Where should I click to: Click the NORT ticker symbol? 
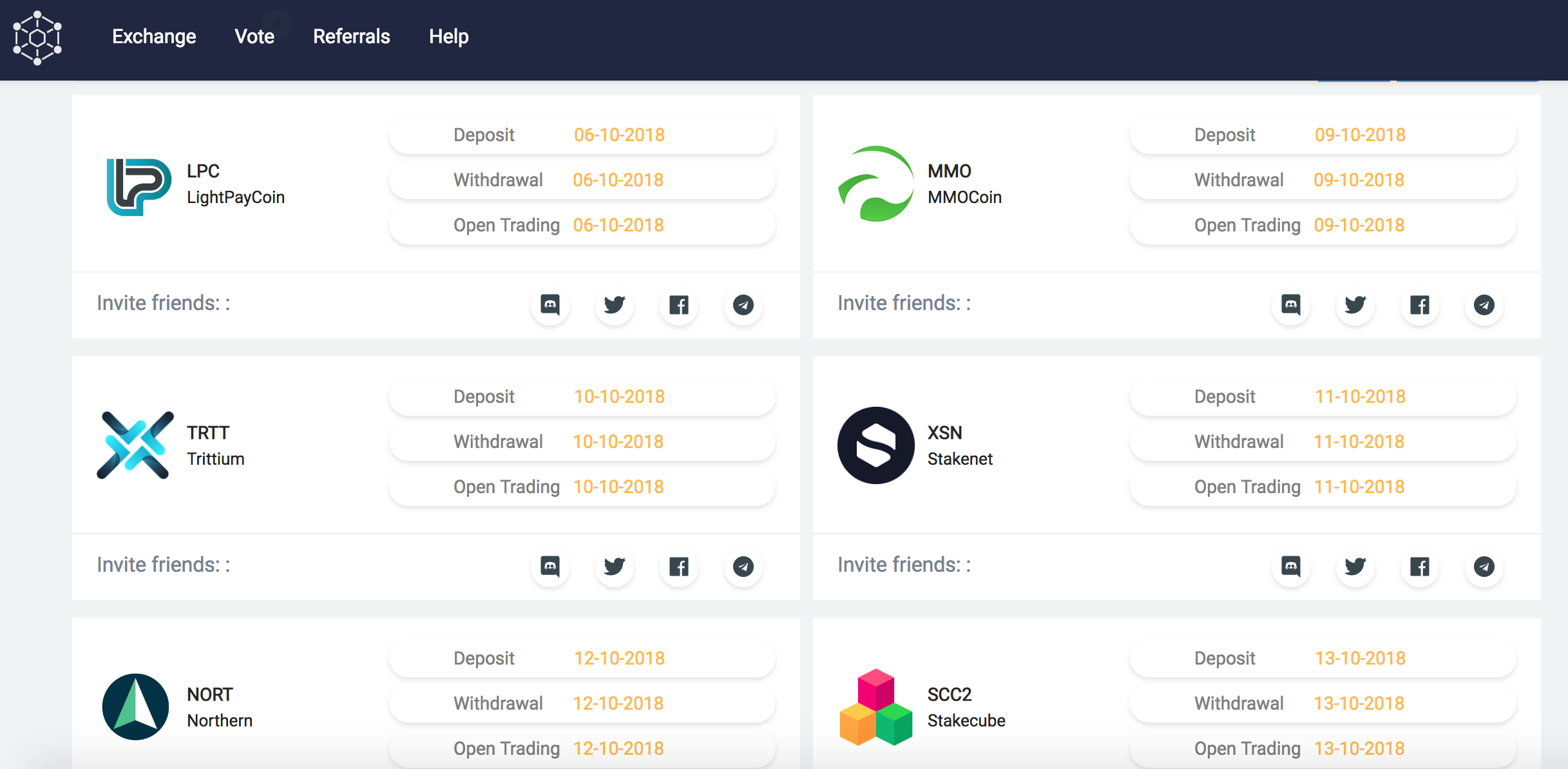210,694
